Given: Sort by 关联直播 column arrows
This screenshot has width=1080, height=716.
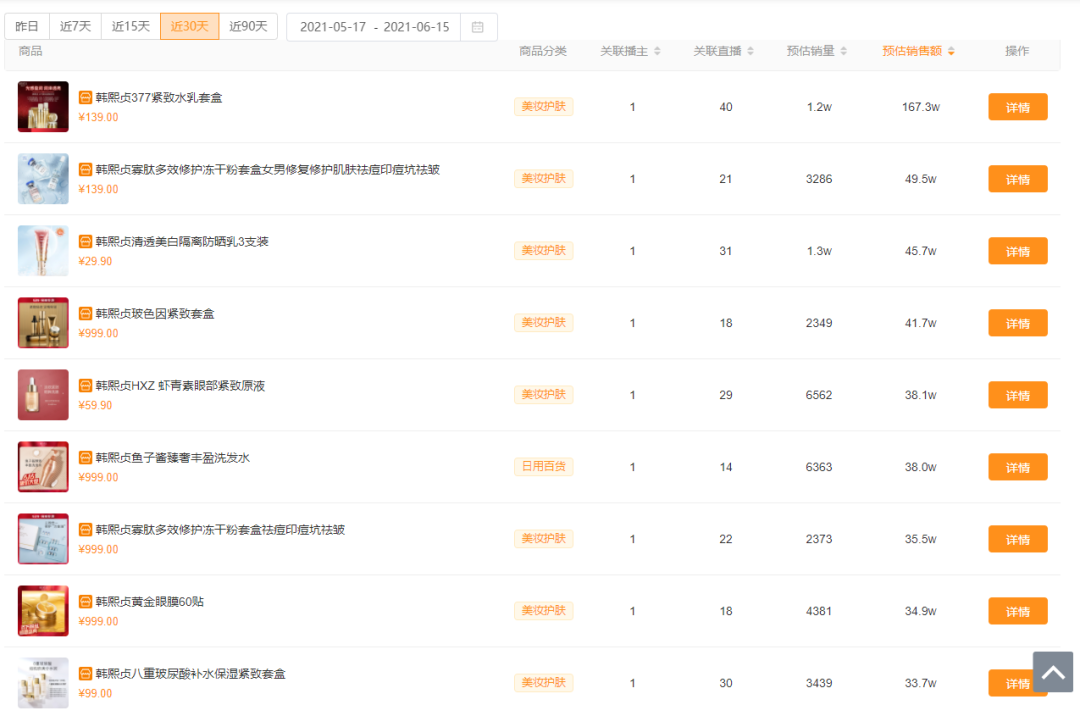Looking at the screenshot, I should pyautogui.click(x=750, y=51).
